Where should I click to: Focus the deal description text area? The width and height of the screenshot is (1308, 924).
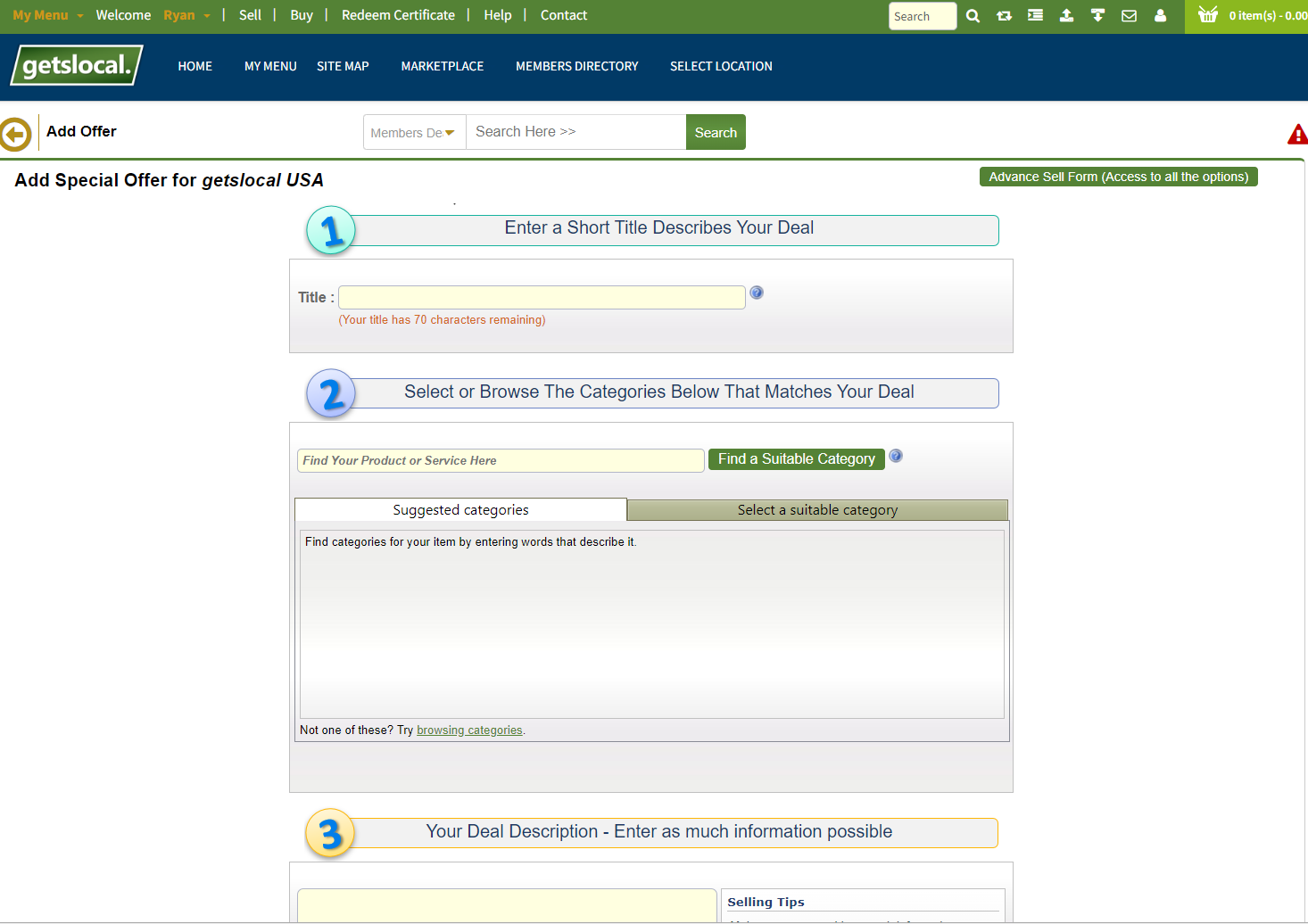(x=507, y=905)
